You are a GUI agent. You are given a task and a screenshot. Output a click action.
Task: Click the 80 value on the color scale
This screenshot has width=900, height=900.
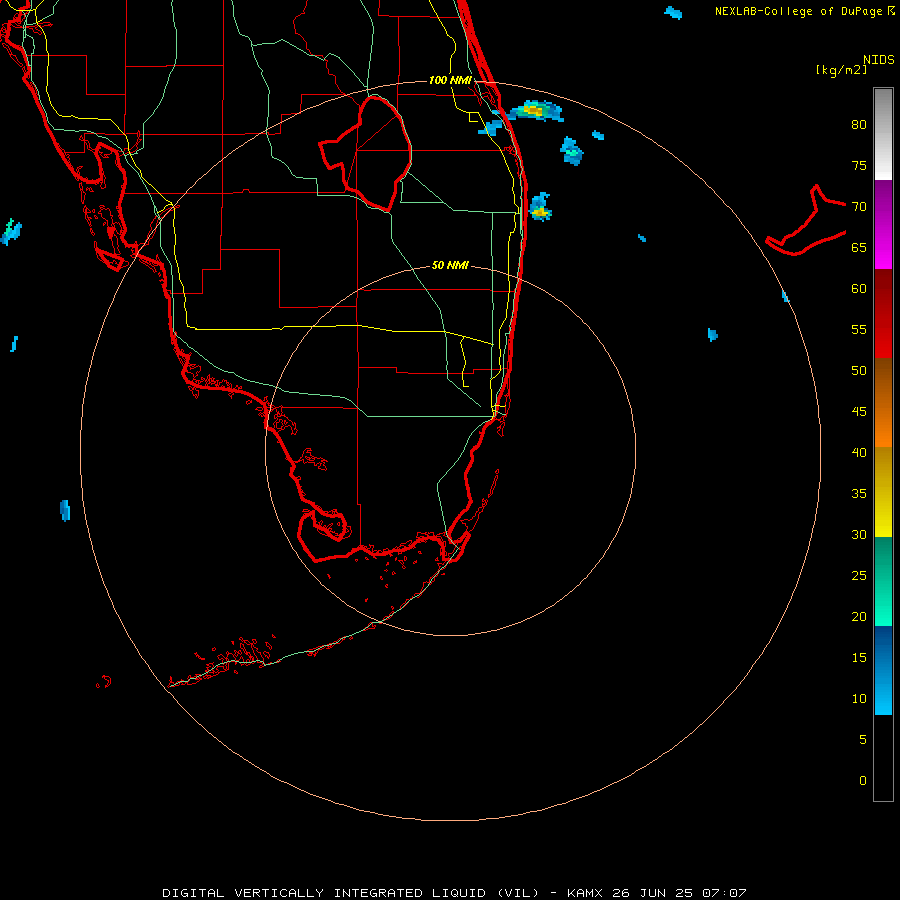click(859, 125)
